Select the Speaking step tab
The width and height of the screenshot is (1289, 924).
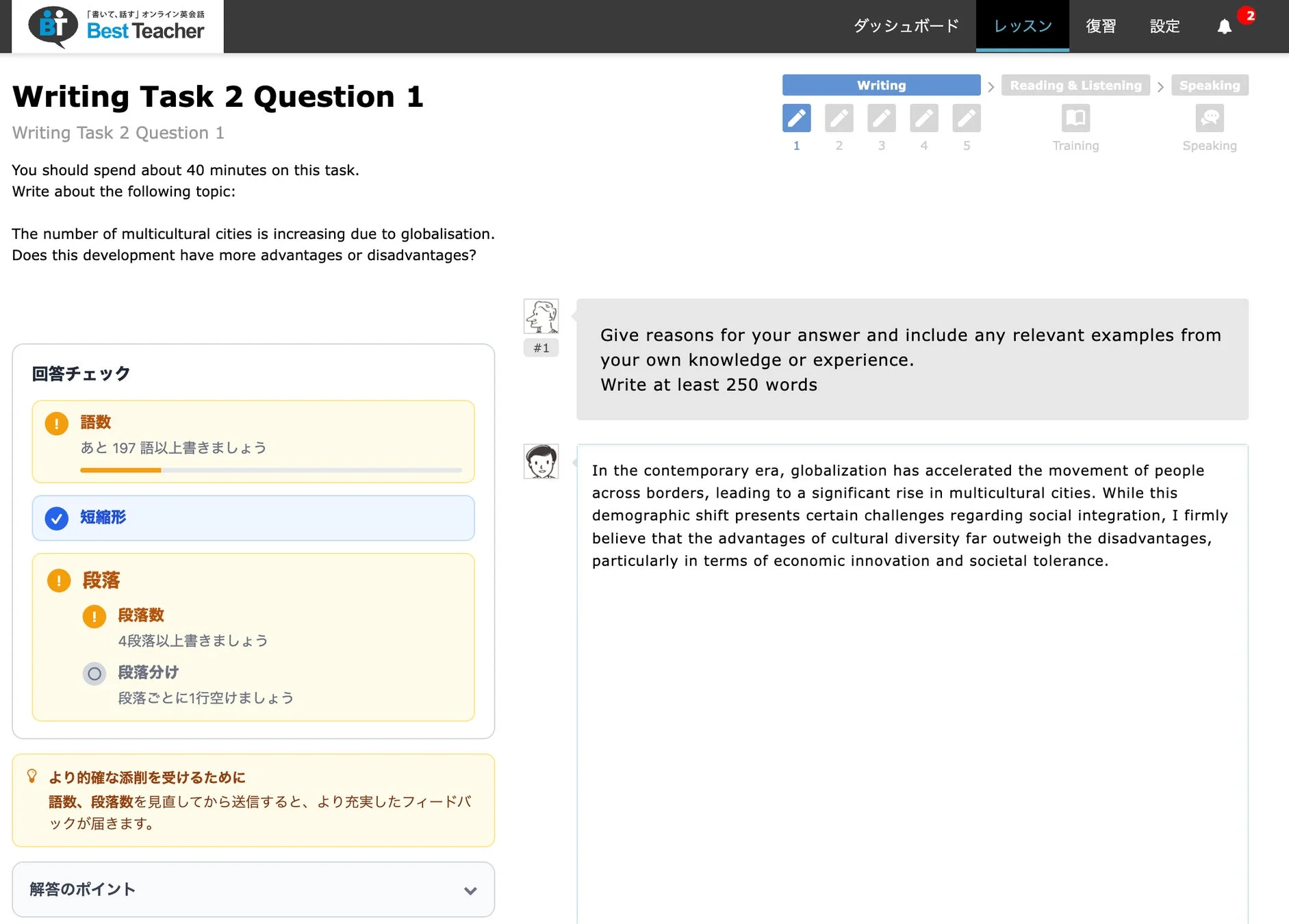[1210, 85]
